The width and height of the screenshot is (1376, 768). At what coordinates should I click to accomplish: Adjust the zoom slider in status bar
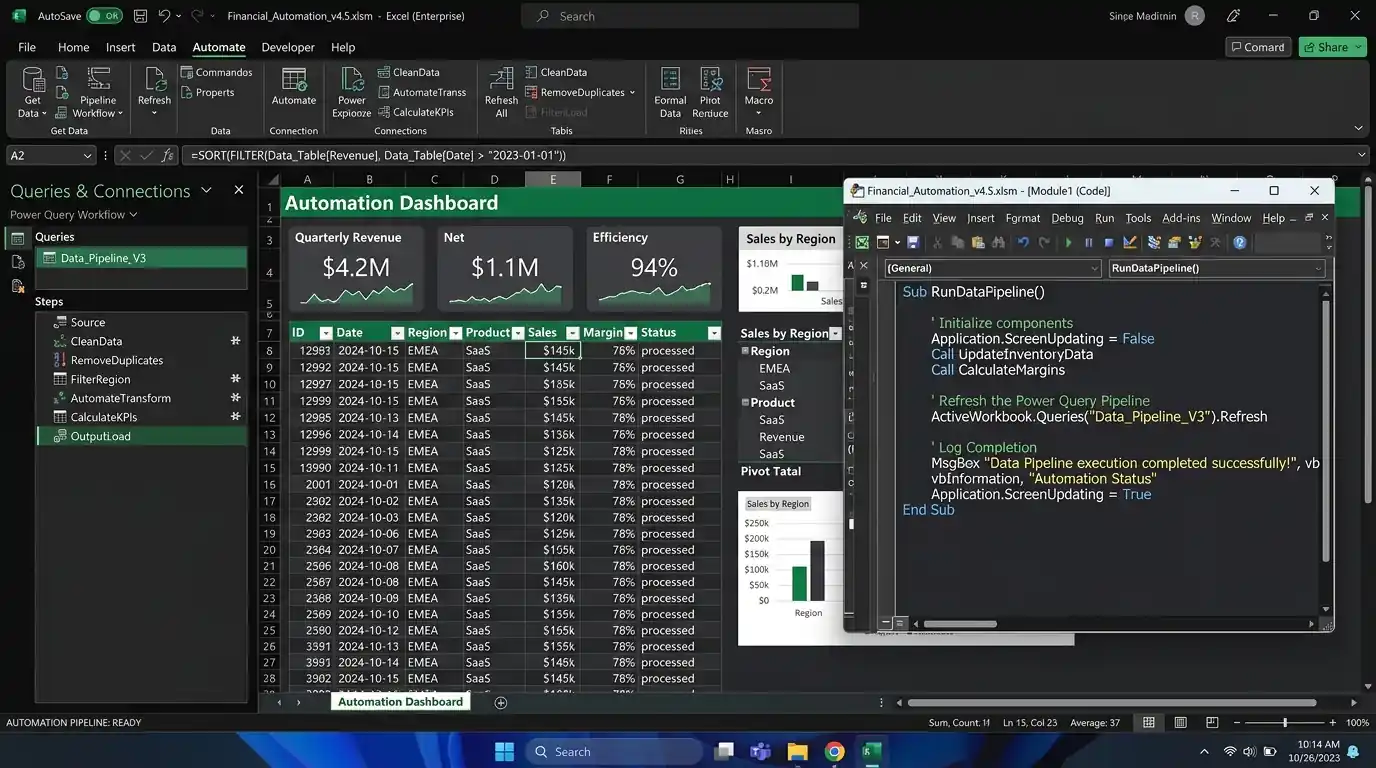1284,722
